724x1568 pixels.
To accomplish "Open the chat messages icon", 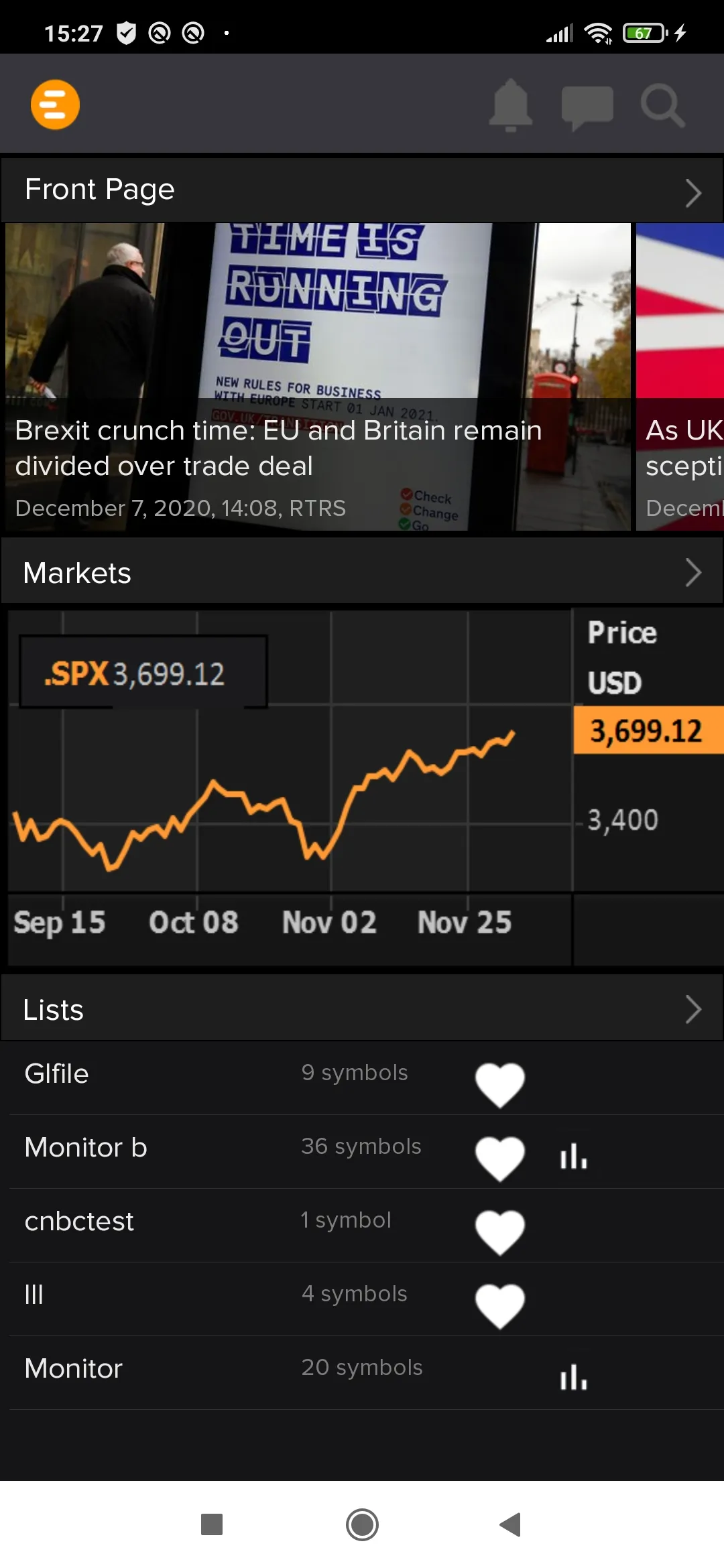I will coord(587,106).
